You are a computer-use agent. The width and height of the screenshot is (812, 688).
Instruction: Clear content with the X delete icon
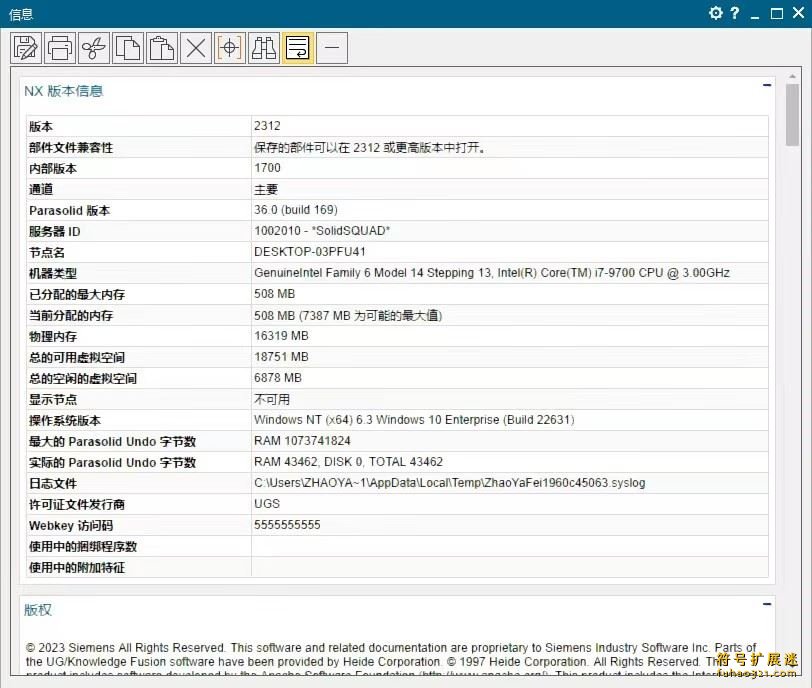pos(196,47)
